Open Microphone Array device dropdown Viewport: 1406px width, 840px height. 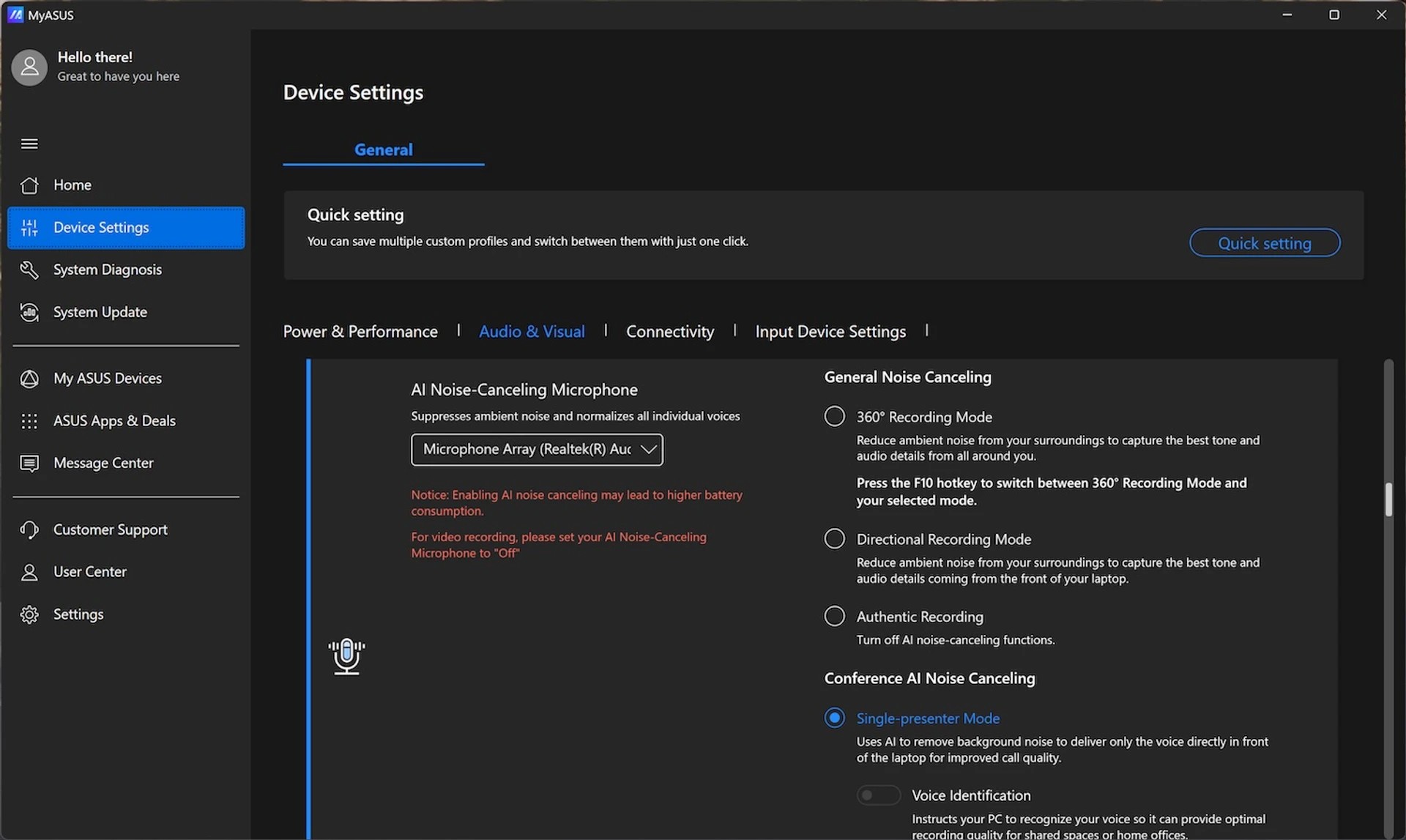click(x=537, y=450)
